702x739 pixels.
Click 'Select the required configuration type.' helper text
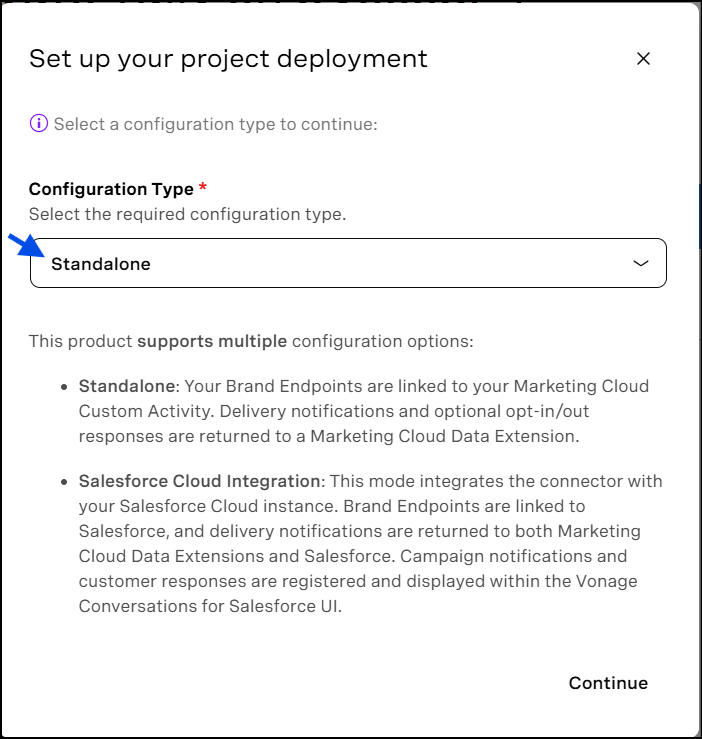[188, 214]
